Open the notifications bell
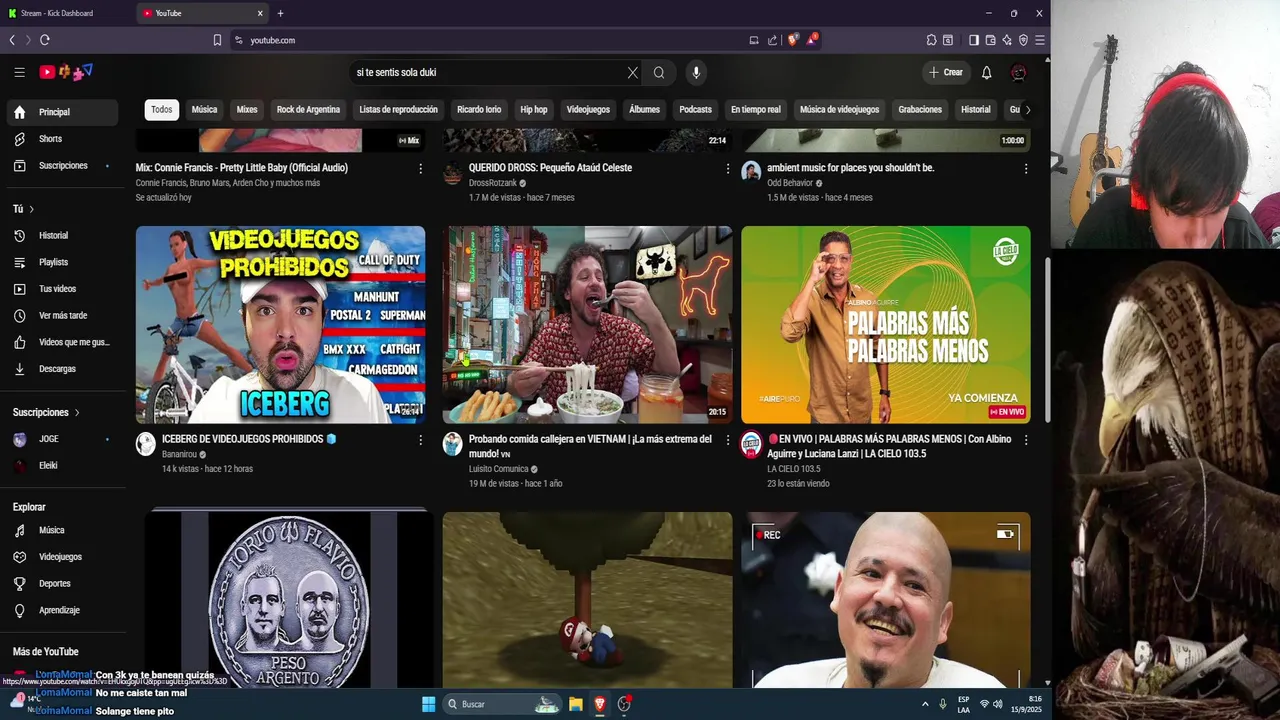1280x720 pixels. point(986,72)
